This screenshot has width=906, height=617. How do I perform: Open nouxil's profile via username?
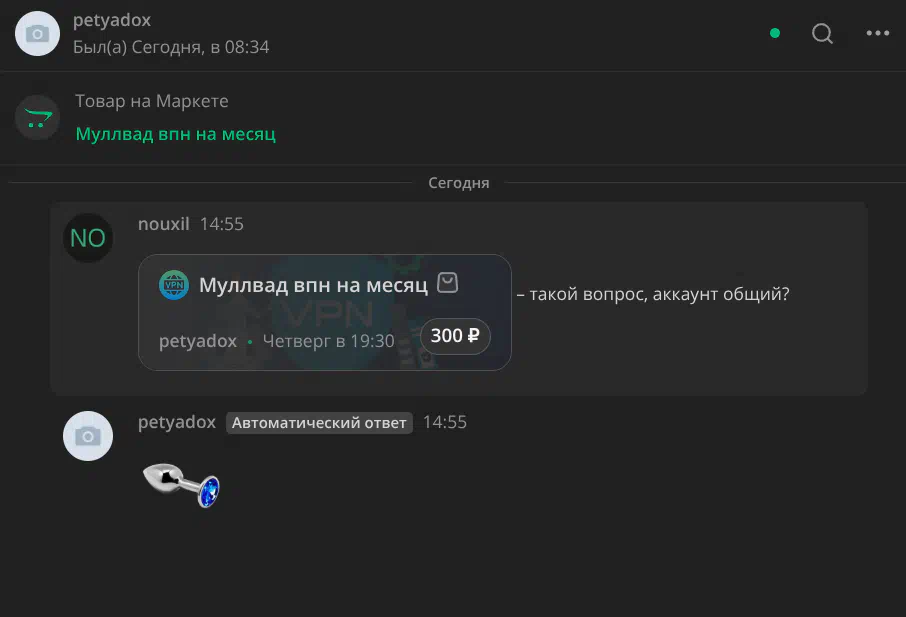(163, 224)
